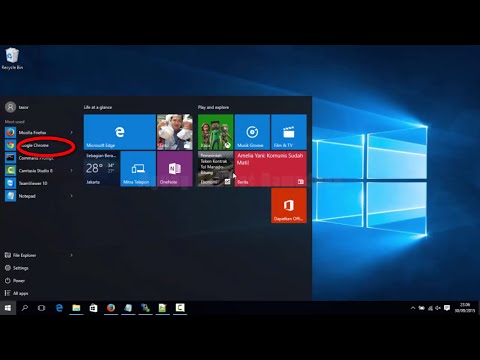Open volume control tray icon

(x=438, y=308)
